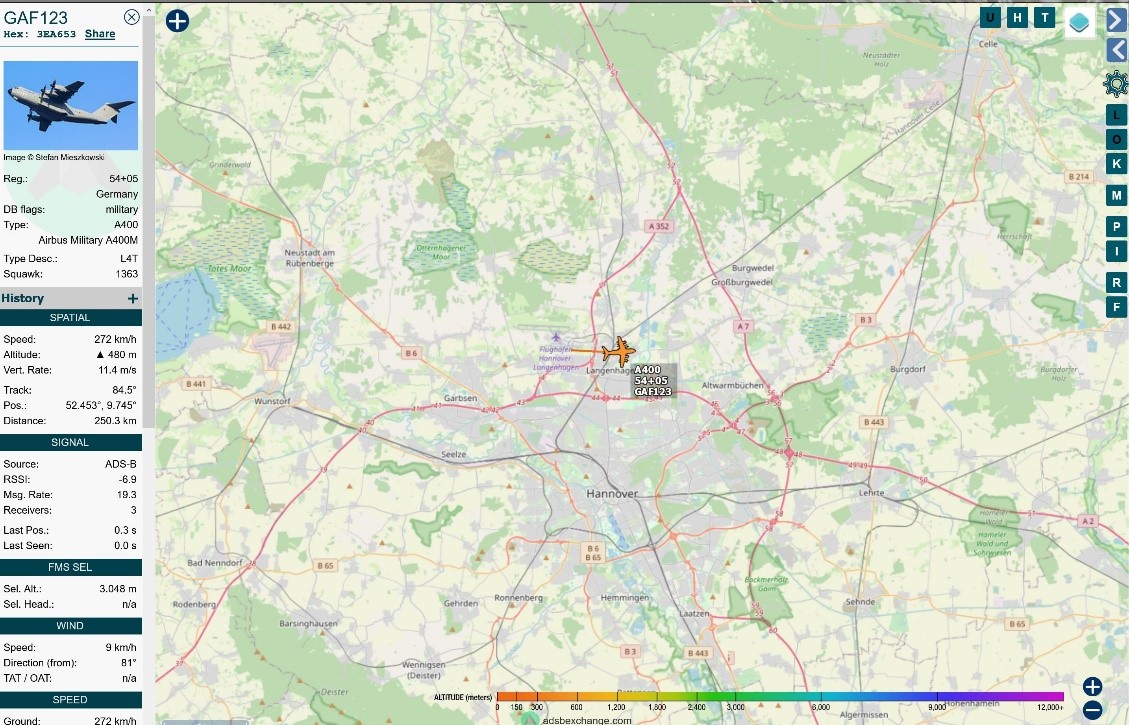The image size is (1129, 725).
Task: Collapse sidebar with left chevron arrow
Action: pyautogui.click(x=1116, y=50)
